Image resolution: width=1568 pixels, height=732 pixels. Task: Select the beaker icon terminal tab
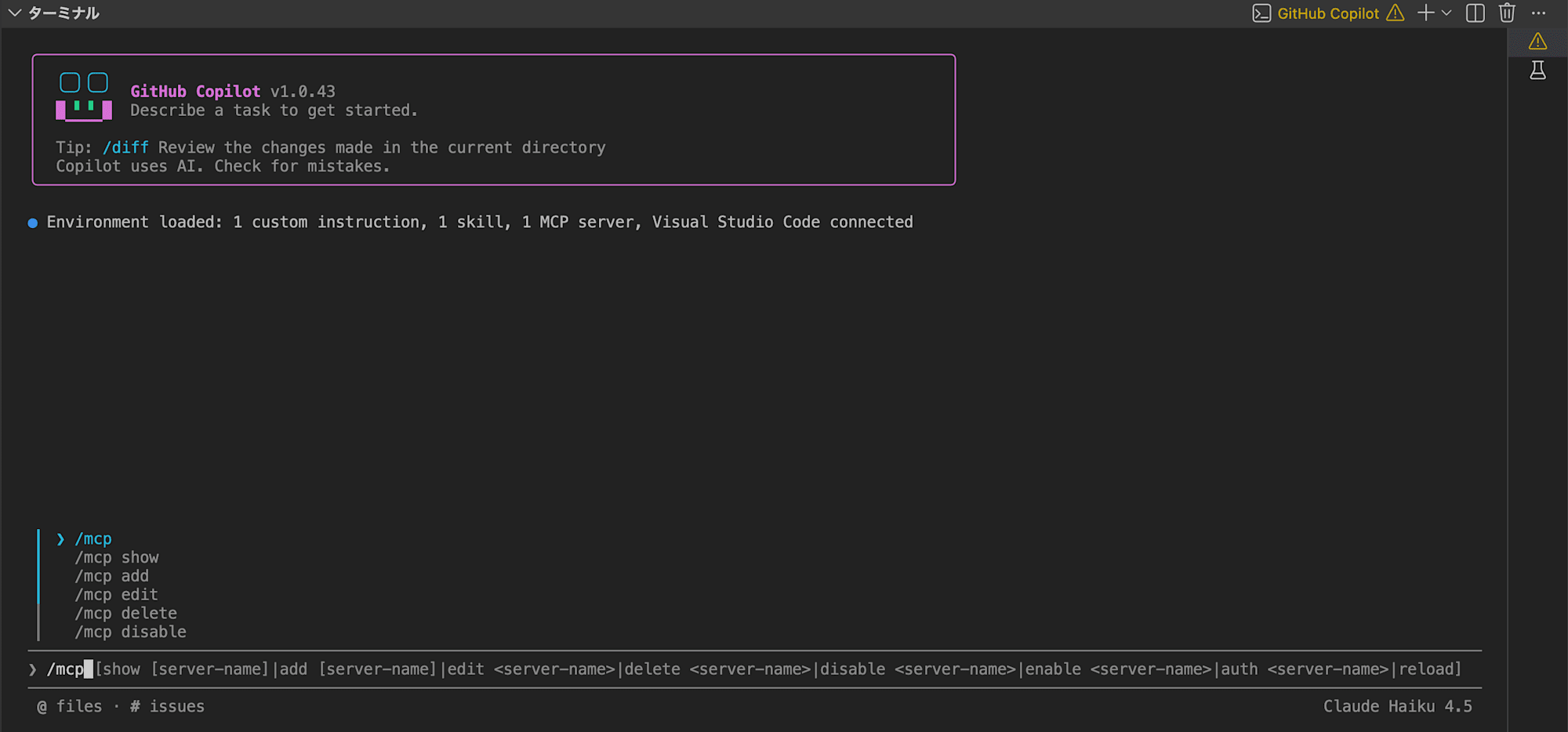(1537, 71)
